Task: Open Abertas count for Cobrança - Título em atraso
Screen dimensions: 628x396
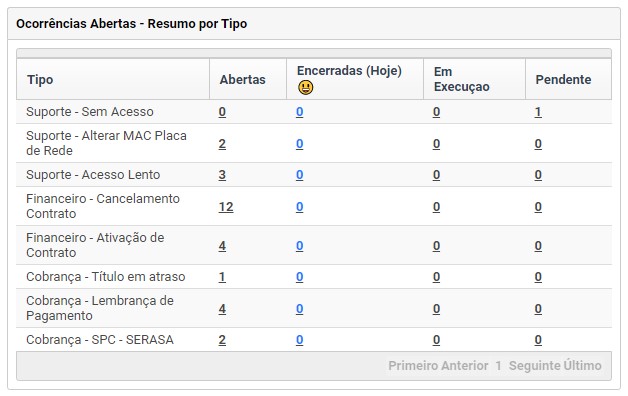Action: [x=222, y=277]
